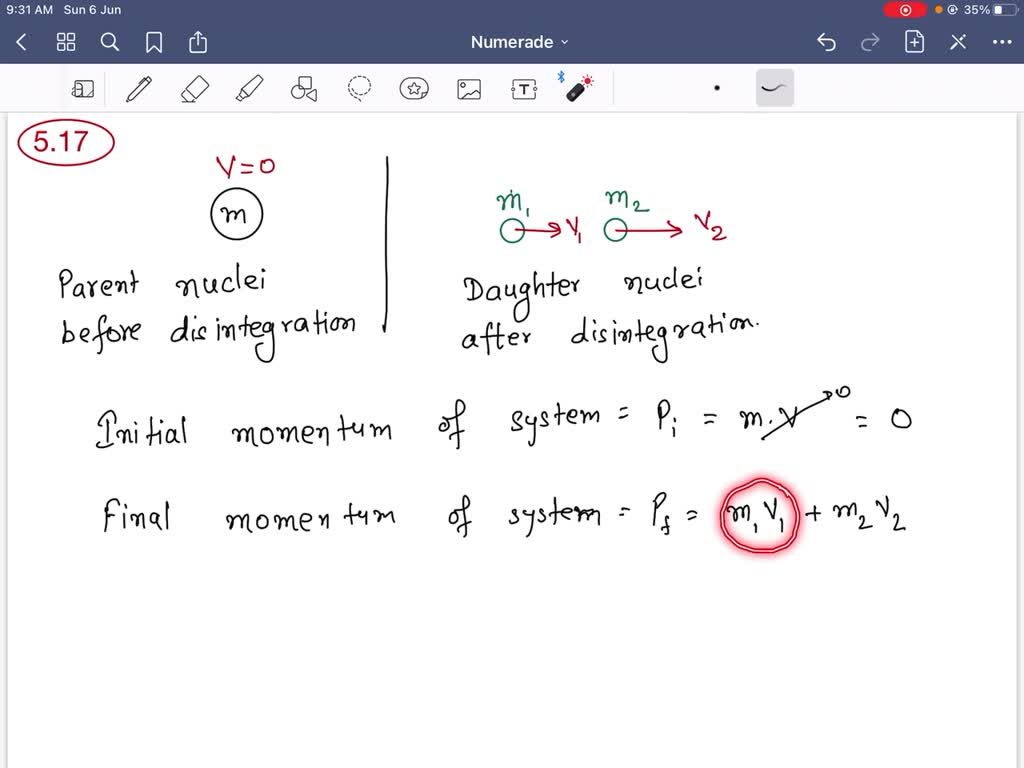Screen dimensions: 1024x768
Task: Toggle the bookmark on this note
Action: click(x=152, y=42)
